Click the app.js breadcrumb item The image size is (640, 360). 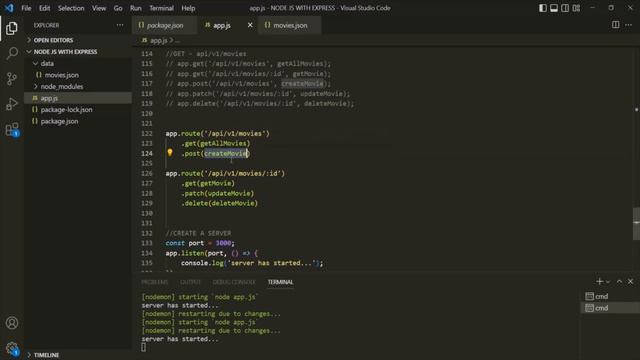click(x=155, y=40)
